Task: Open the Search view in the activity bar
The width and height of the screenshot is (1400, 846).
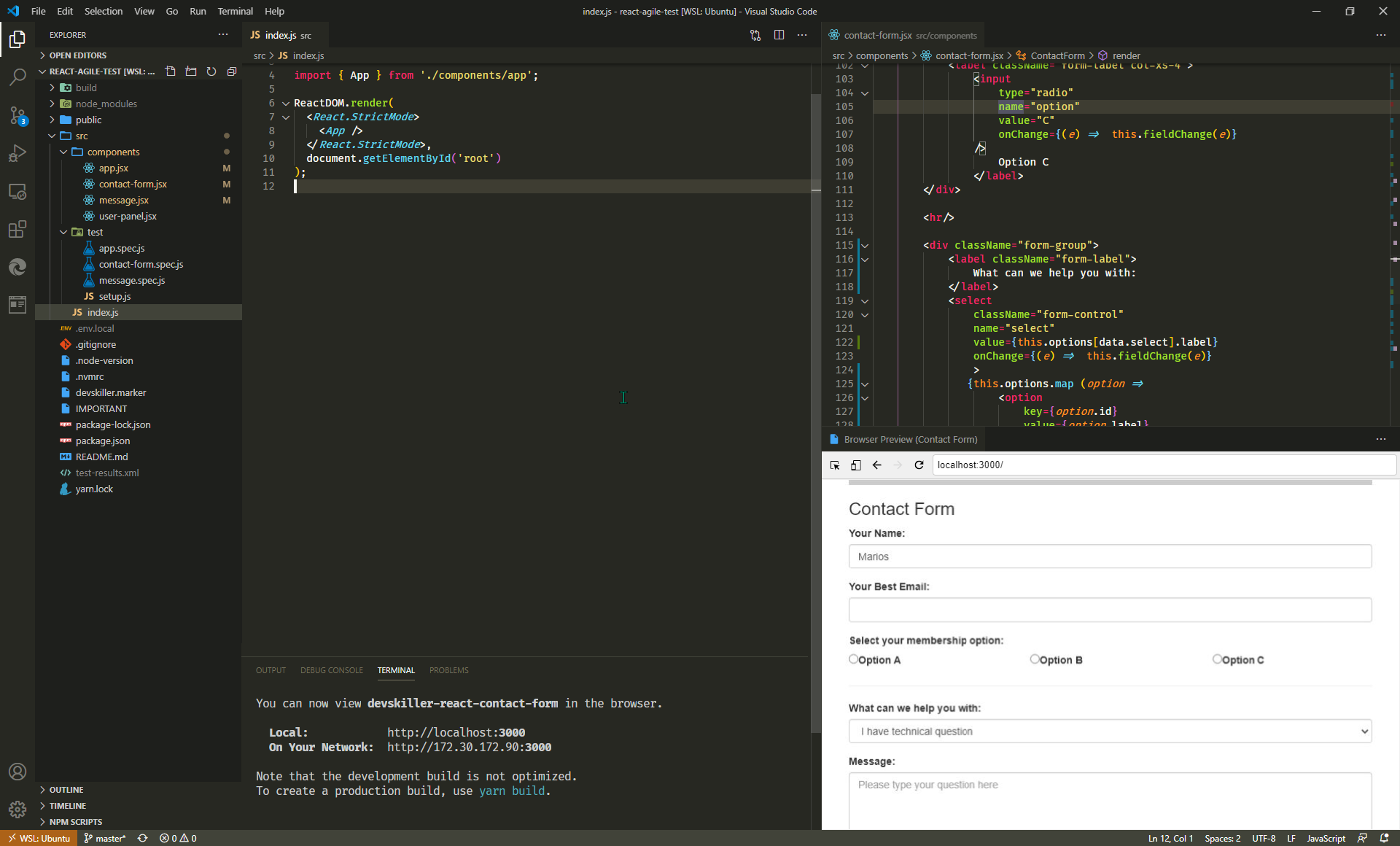Action: click(17, 77)
